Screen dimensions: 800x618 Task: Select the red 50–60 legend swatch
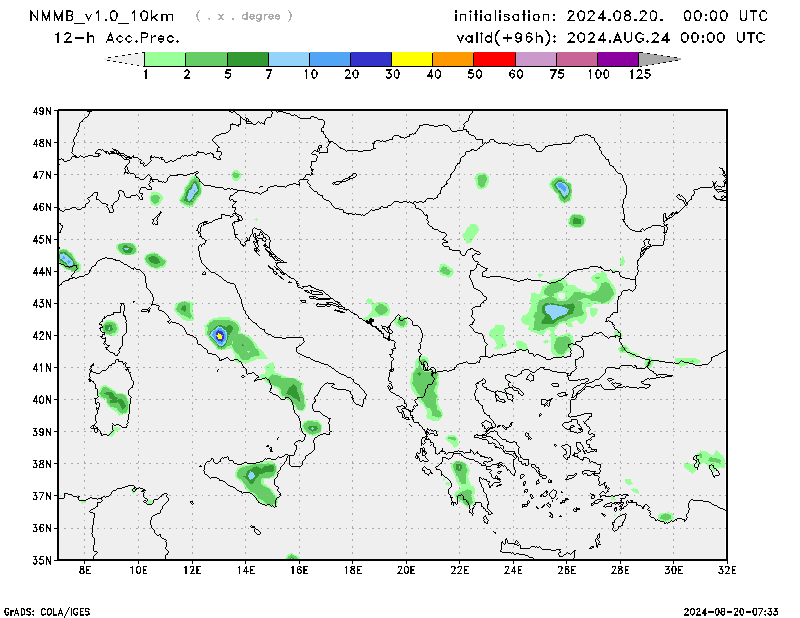(x=495, y=59)
